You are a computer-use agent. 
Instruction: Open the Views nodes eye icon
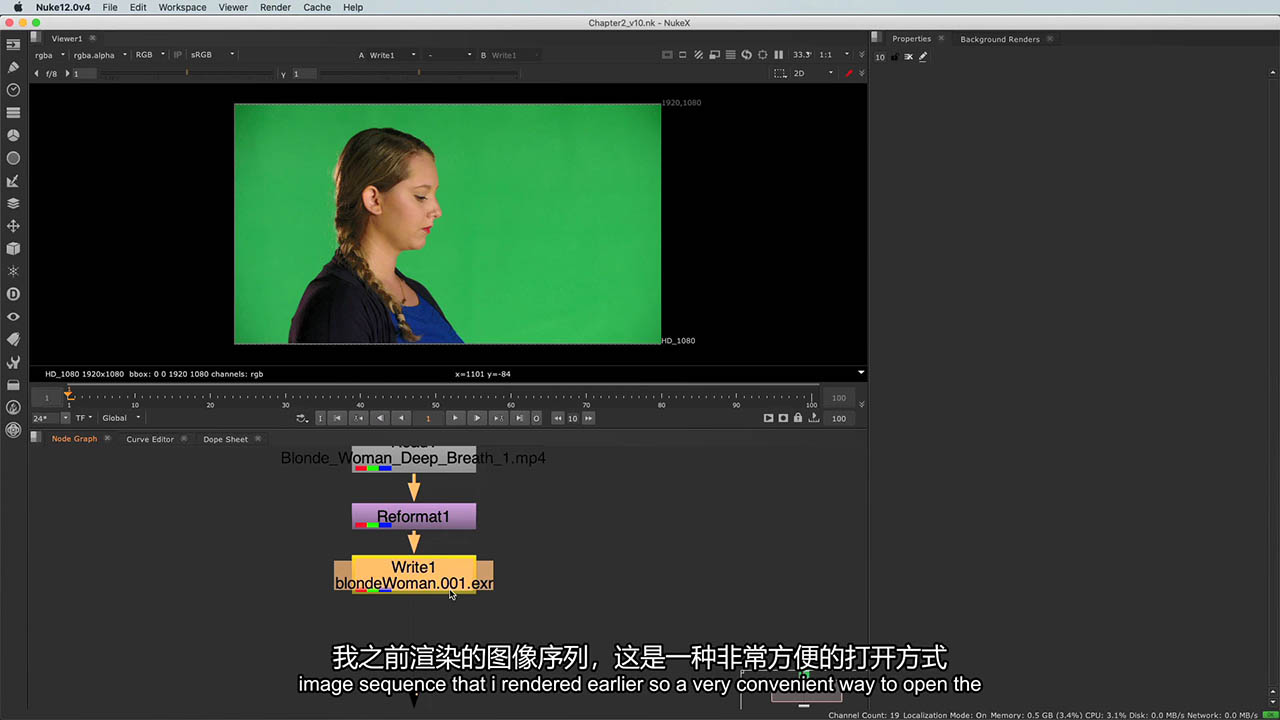tap(13, 317)
